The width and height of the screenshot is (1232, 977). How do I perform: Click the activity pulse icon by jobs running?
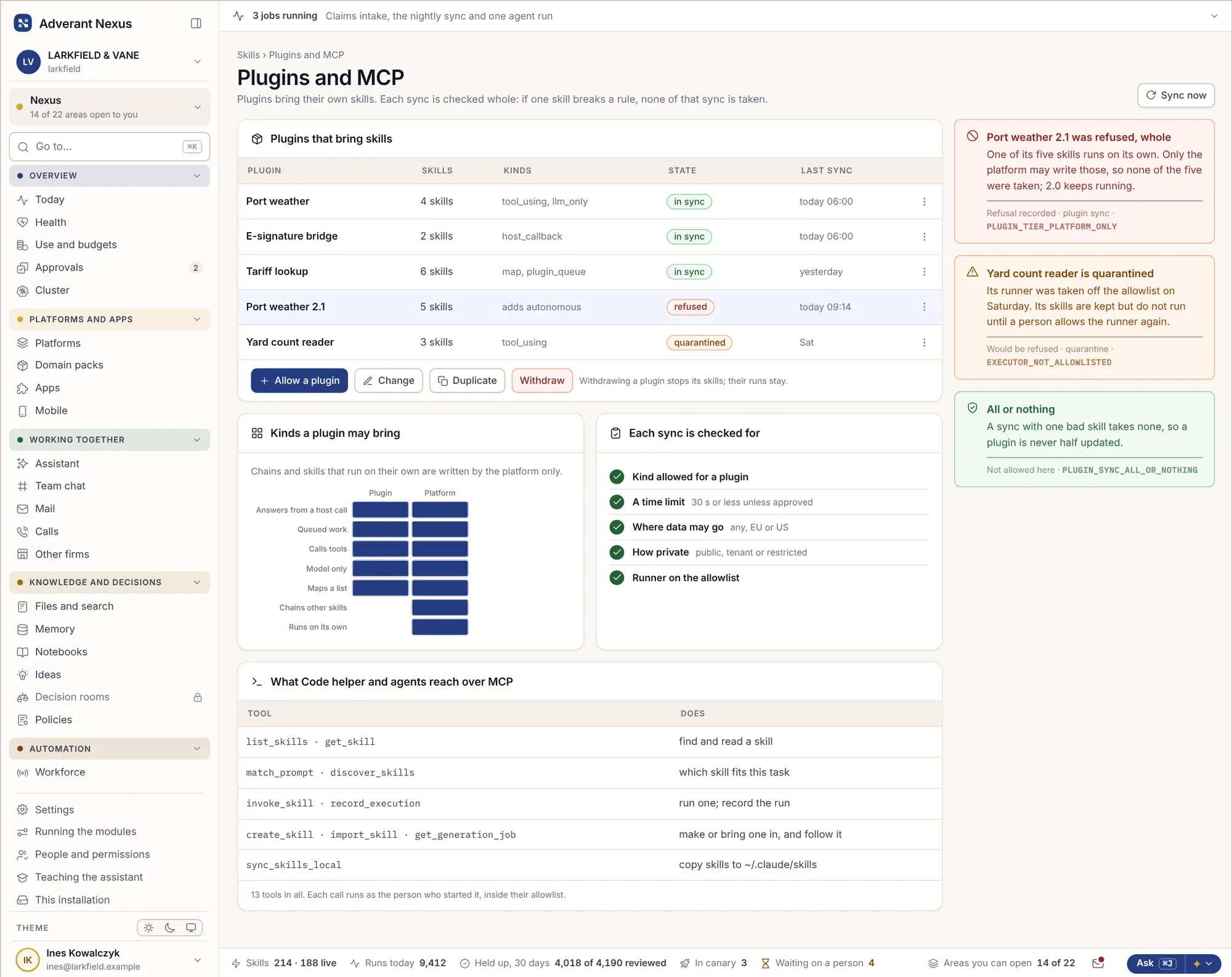[x=238, y=16]
